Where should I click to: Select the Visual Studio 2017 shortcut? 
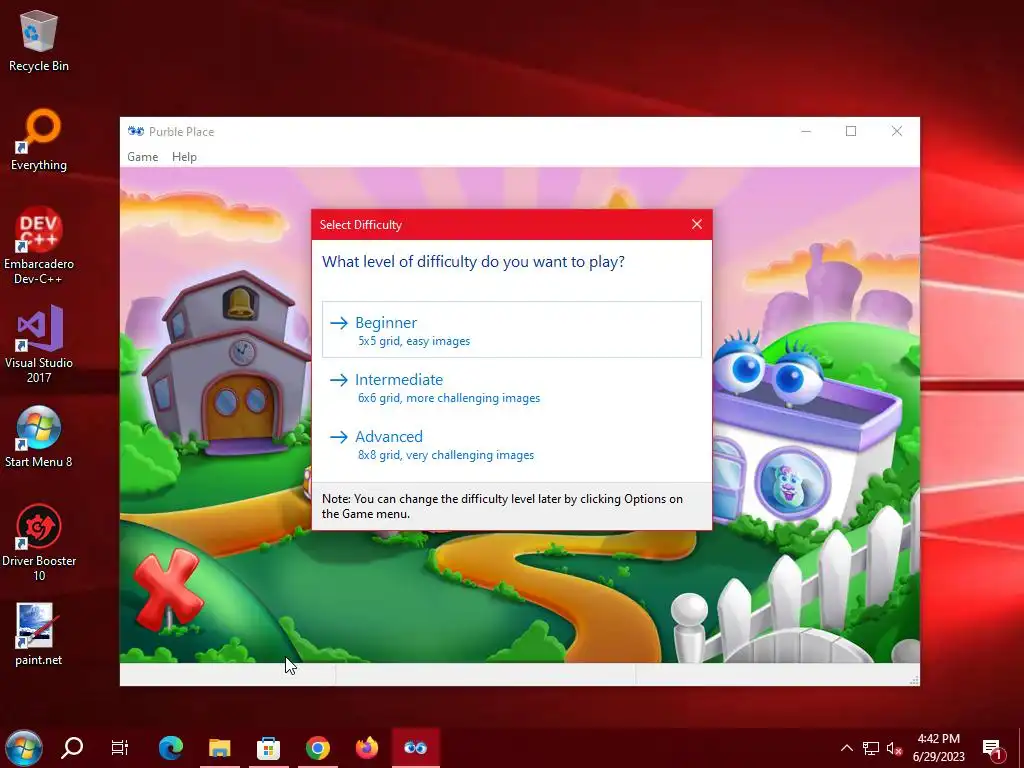click(39, 345)
